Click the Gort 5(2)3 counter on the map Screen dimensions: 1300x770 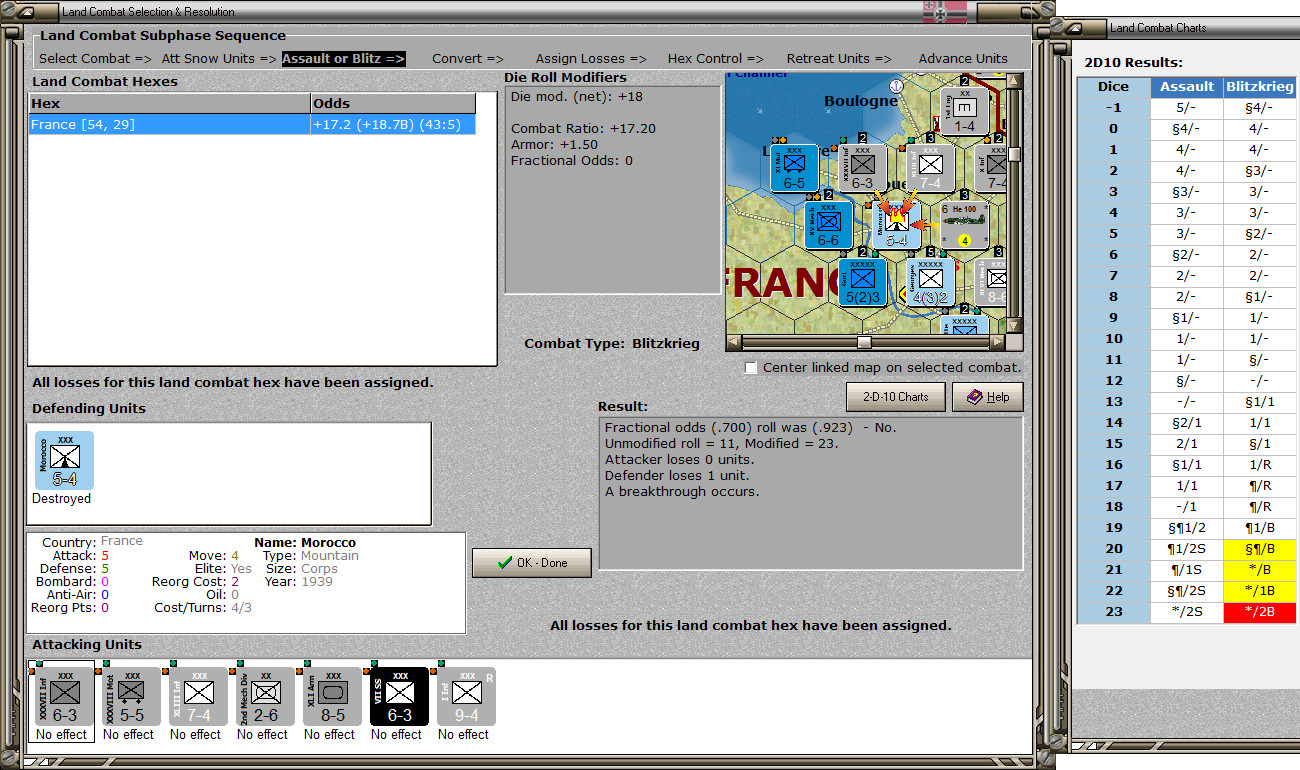[x=862, y=282]
